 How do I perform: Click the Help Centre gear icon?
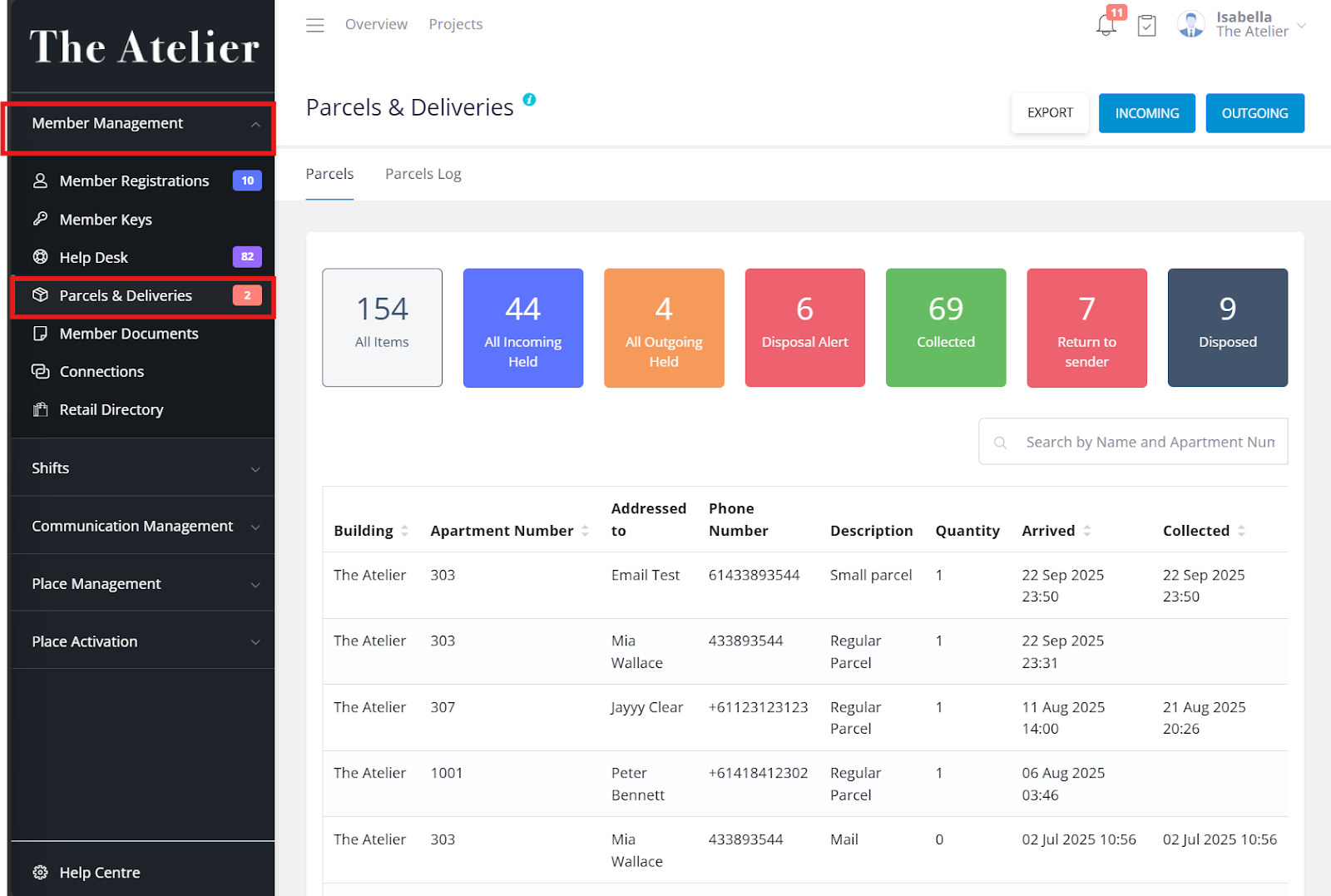(40, 872)
